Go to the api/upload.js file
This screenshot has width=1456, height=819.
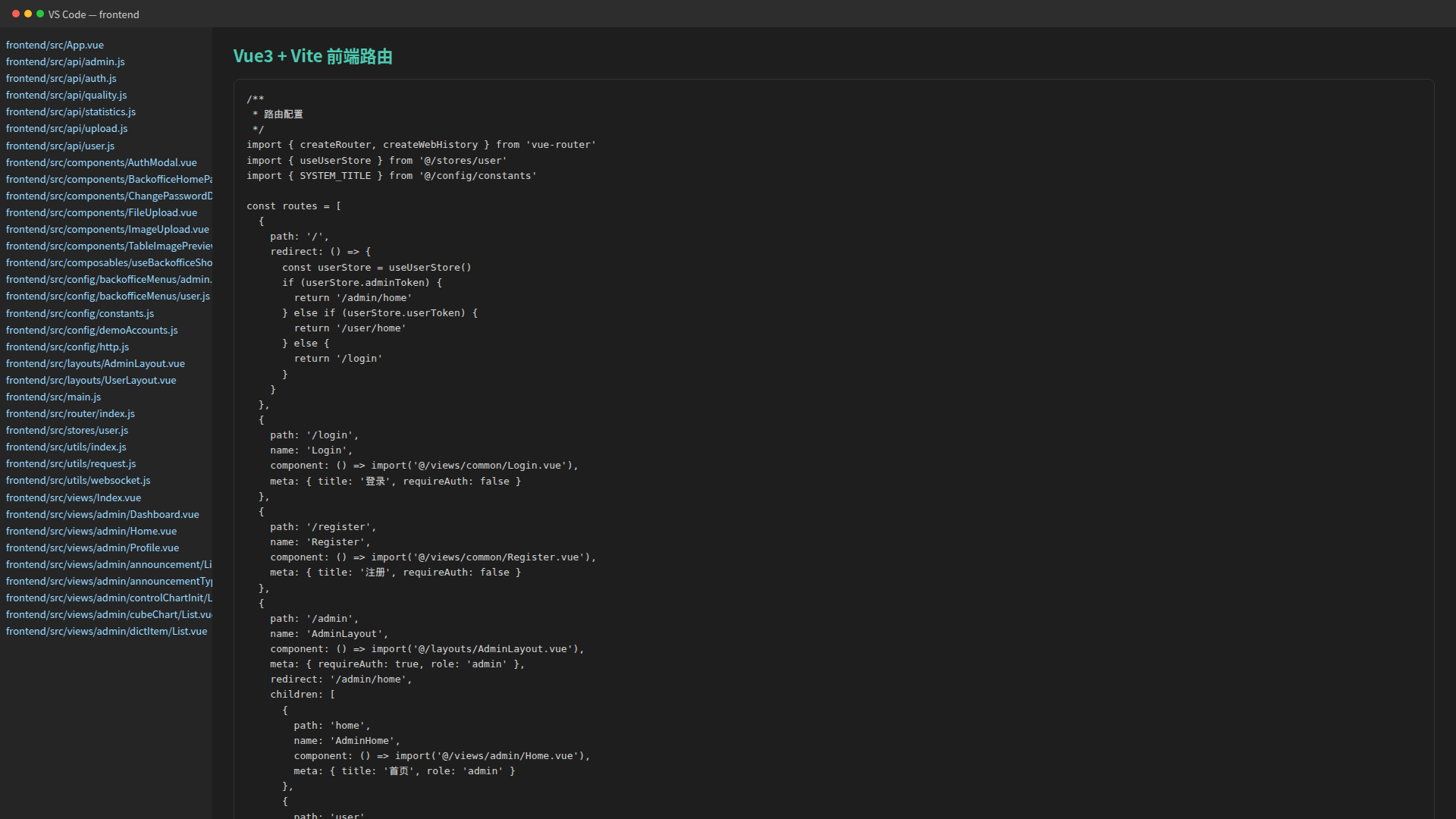[x=67, y=128]
